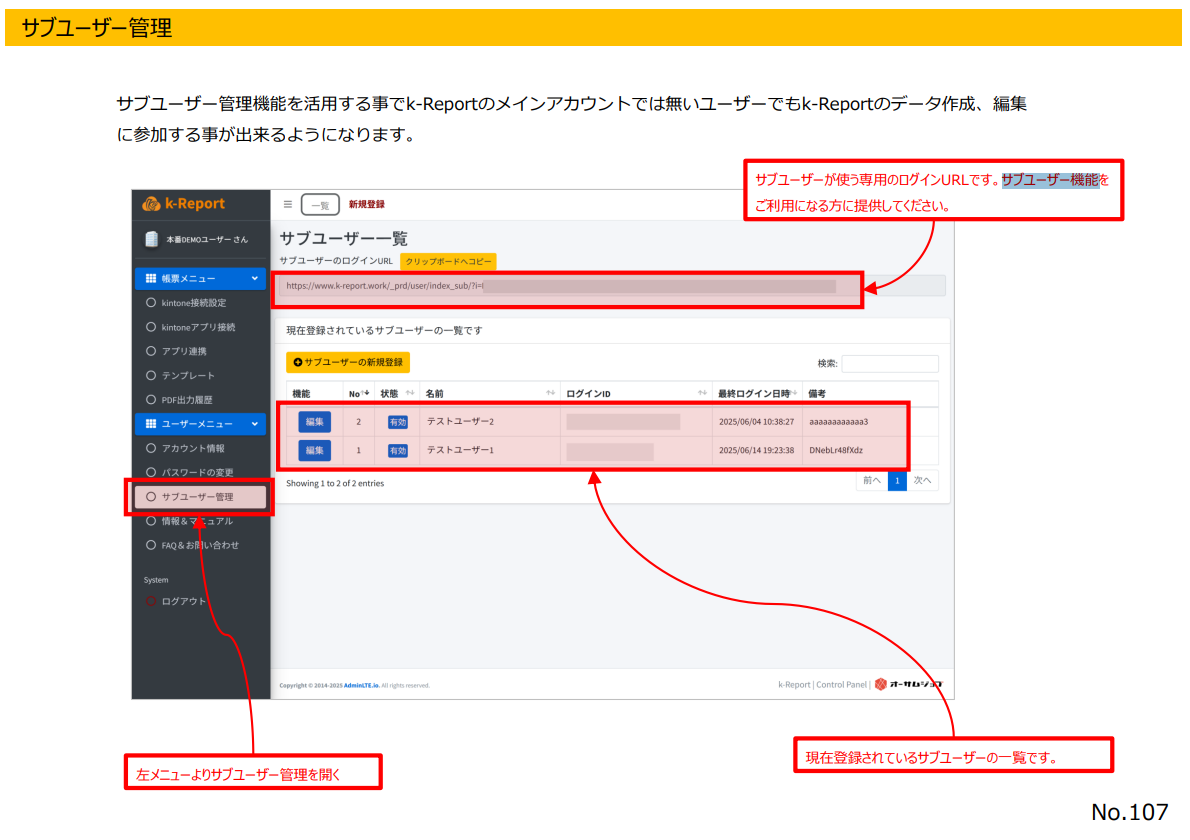Image resolution: width=1190 pixels, height=840 pixels.
Task: Click page 1 pagination button
Action: click(x=897, y=480)
